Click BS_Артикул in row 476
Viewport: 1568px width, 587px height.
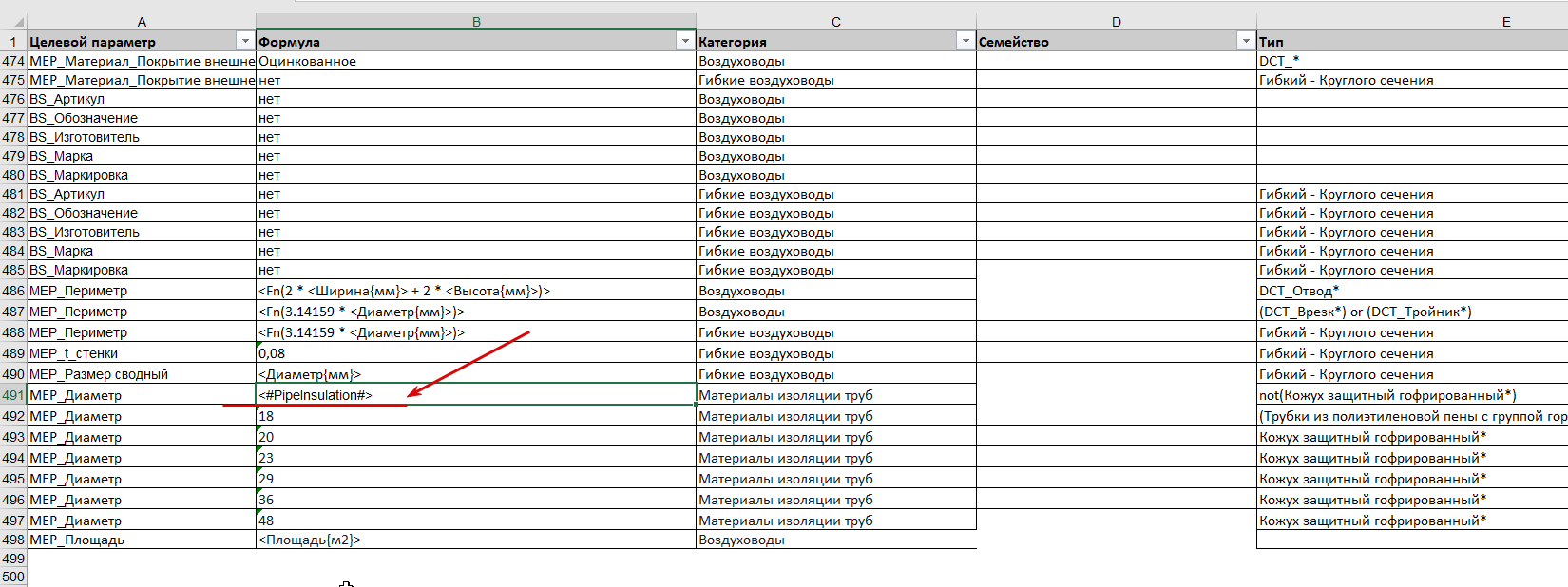[142, 99]
